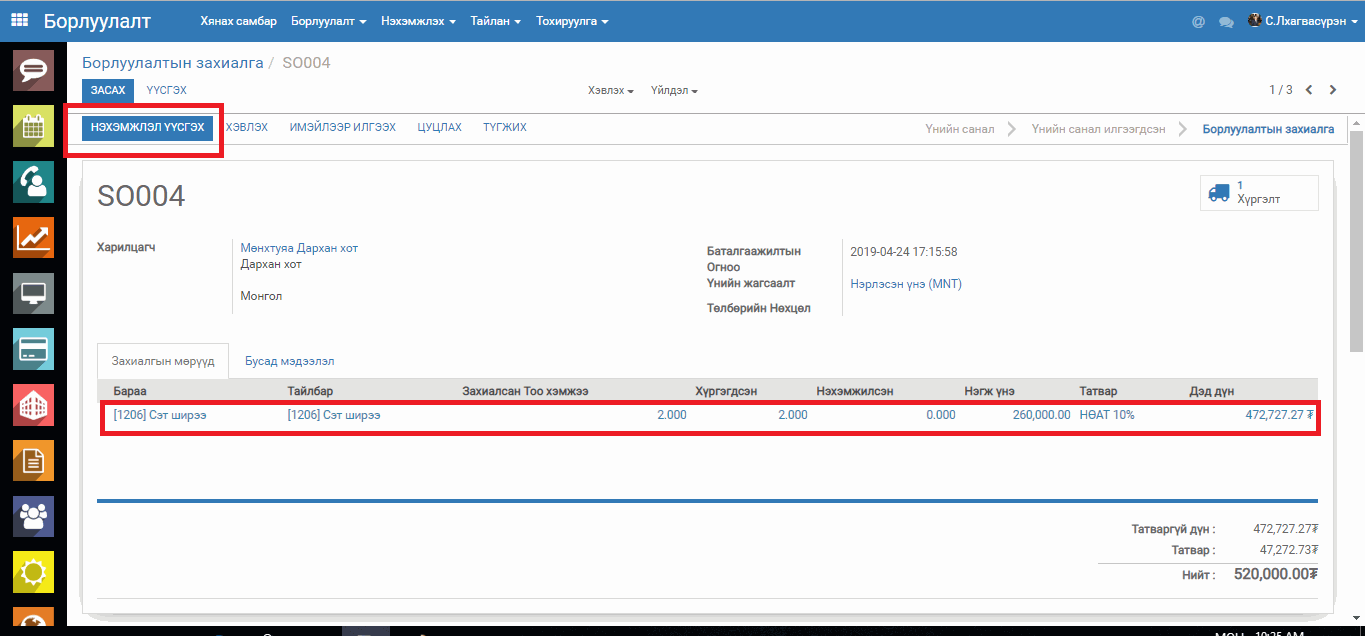This screenshot has width=1365, height=636.
Task: Click the НЭХЭМЖЛЭЛ ҮҮСГЭХ button
Action: (147, 128)
